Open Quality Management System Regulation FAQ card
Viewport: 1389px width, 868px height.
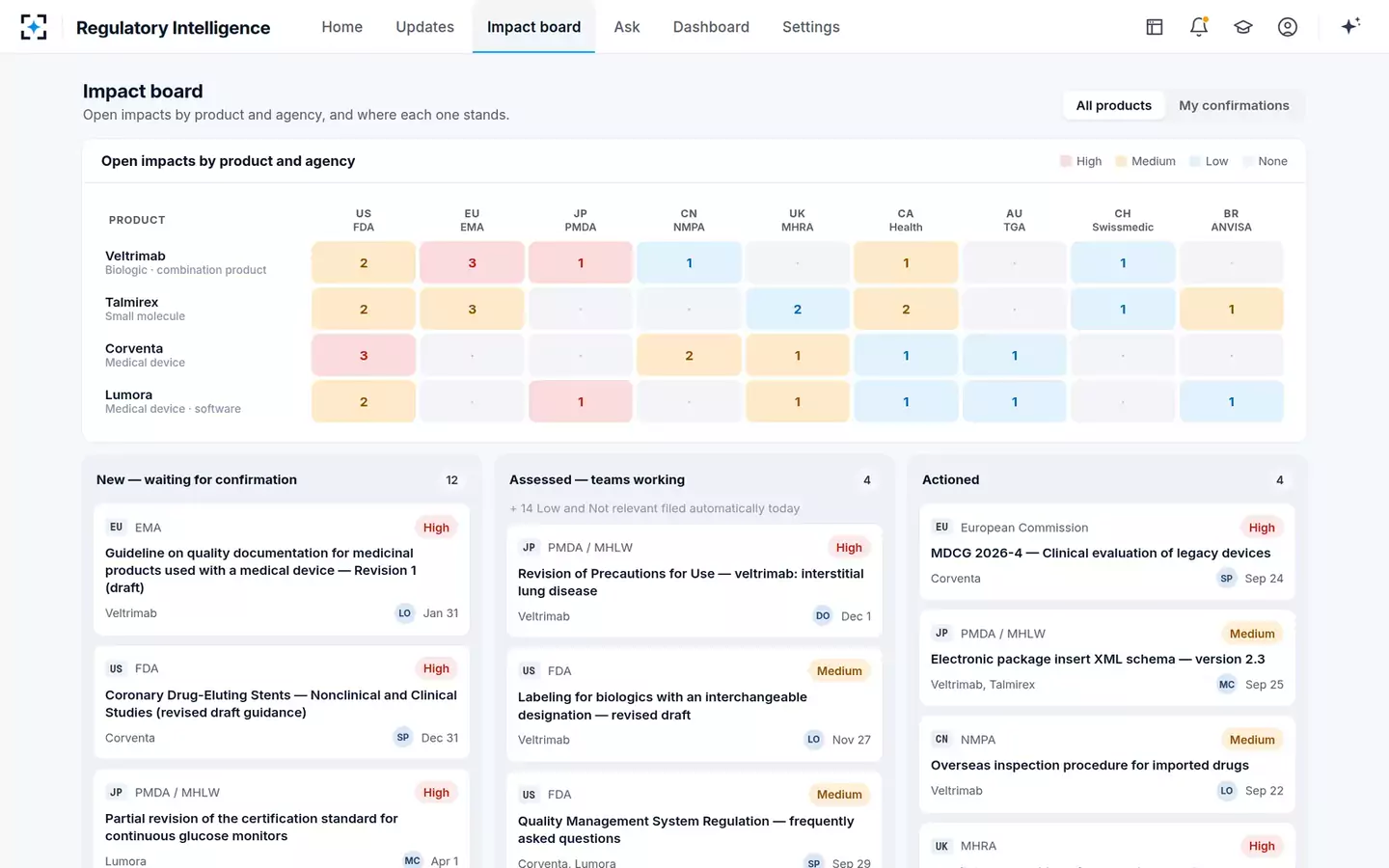694,820
